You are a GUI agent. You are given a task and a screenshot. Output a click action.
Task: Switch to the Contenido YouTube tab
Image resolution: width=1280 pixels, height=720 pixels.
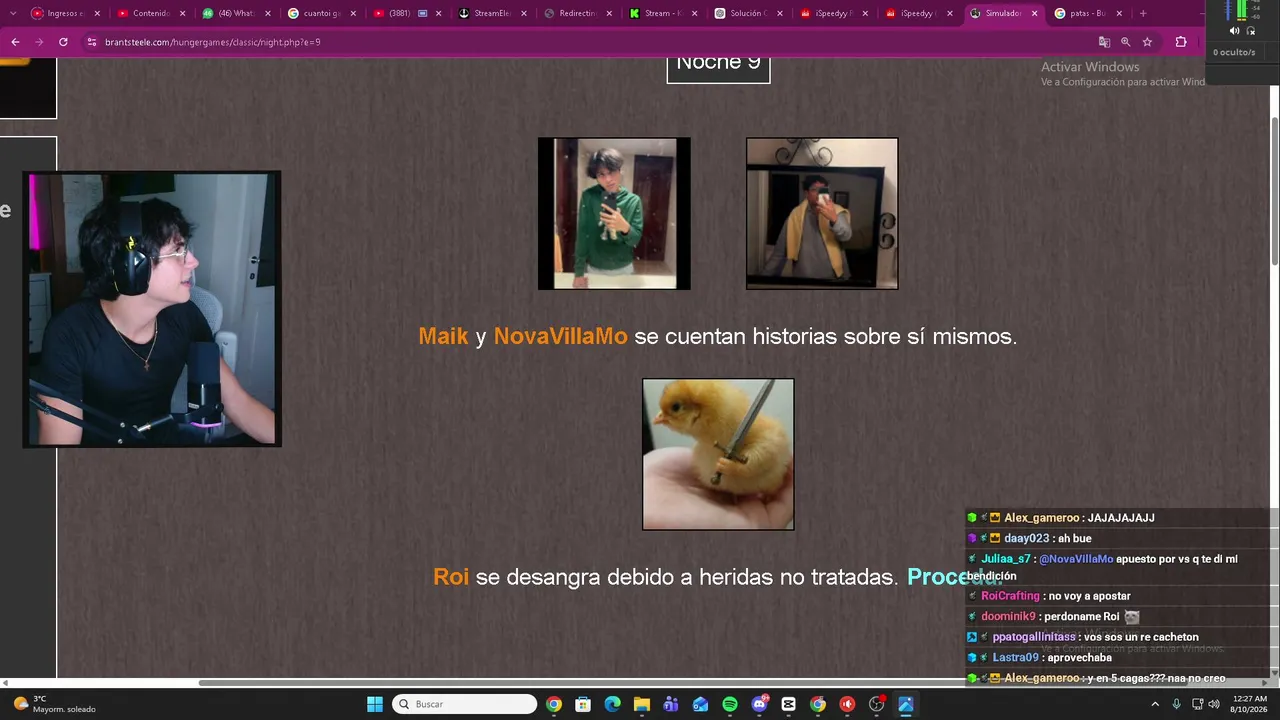pyautogui.click(x=151, y=13)
